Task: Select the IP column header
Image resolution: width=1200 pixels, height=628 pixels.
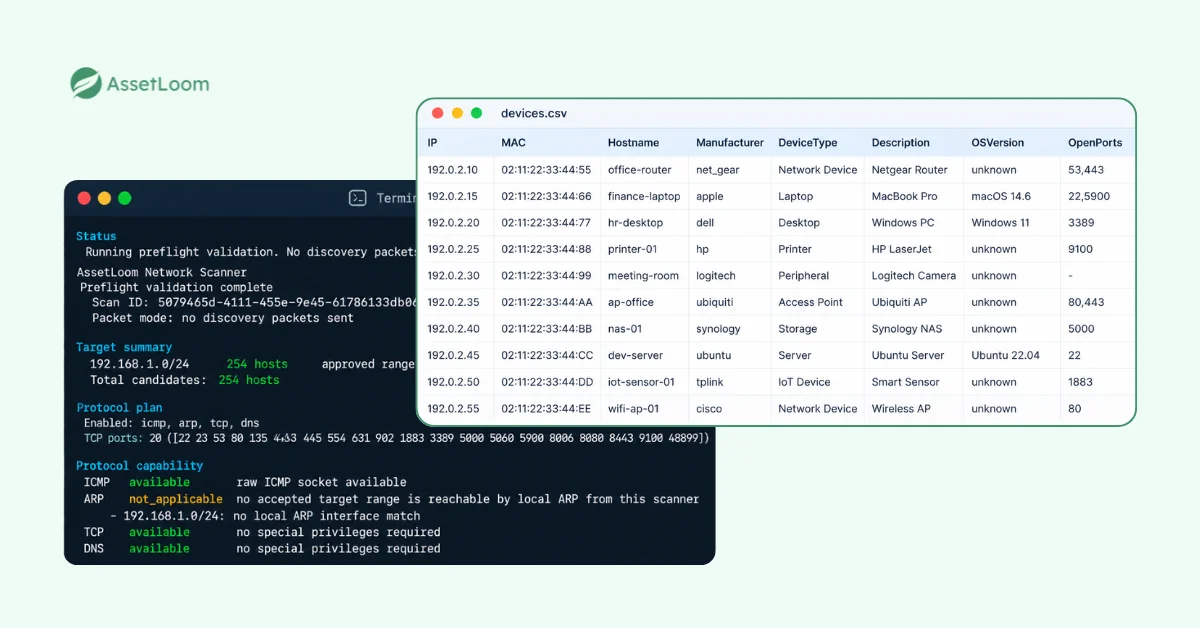Action: 432,143
